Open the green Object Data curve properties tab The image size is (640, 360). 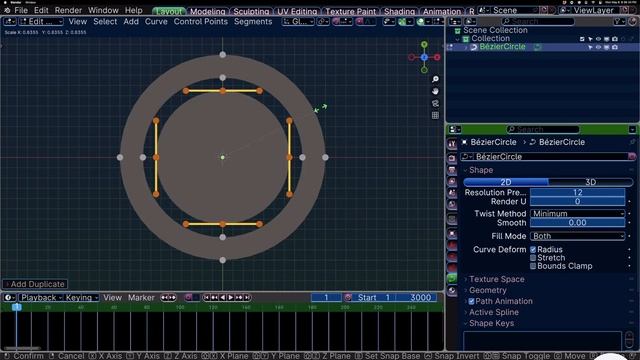(452, 279)
